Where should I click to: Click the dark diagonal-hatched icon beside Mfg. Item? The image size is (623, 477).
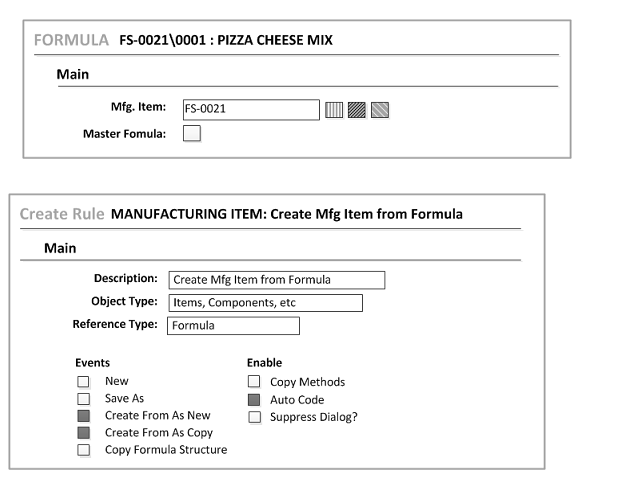click(x=356, y=108)
